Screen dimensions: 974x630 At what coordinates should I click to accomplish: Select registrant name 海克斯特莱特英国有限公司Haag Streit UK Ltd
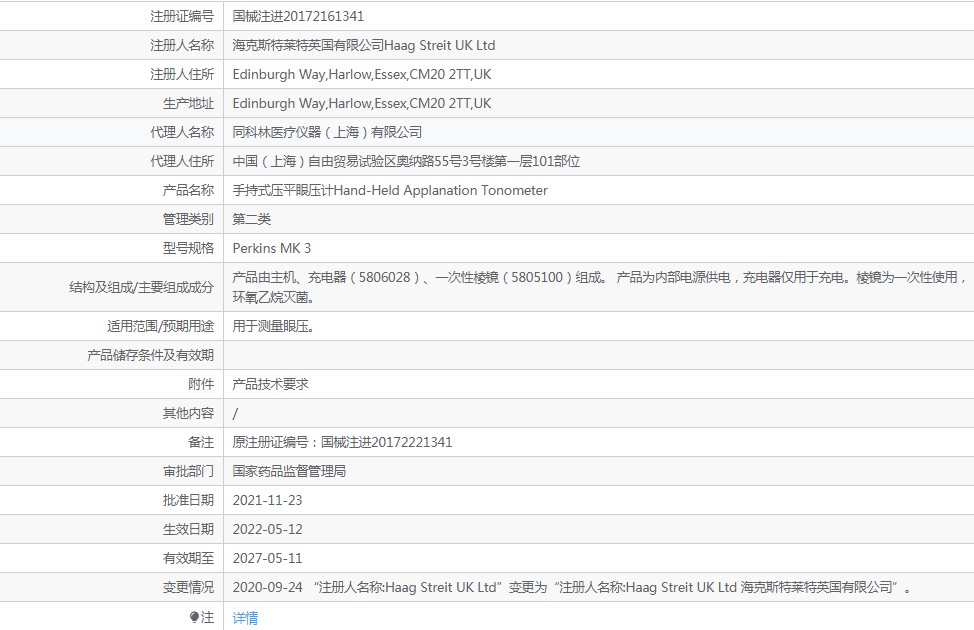(364, 45)
